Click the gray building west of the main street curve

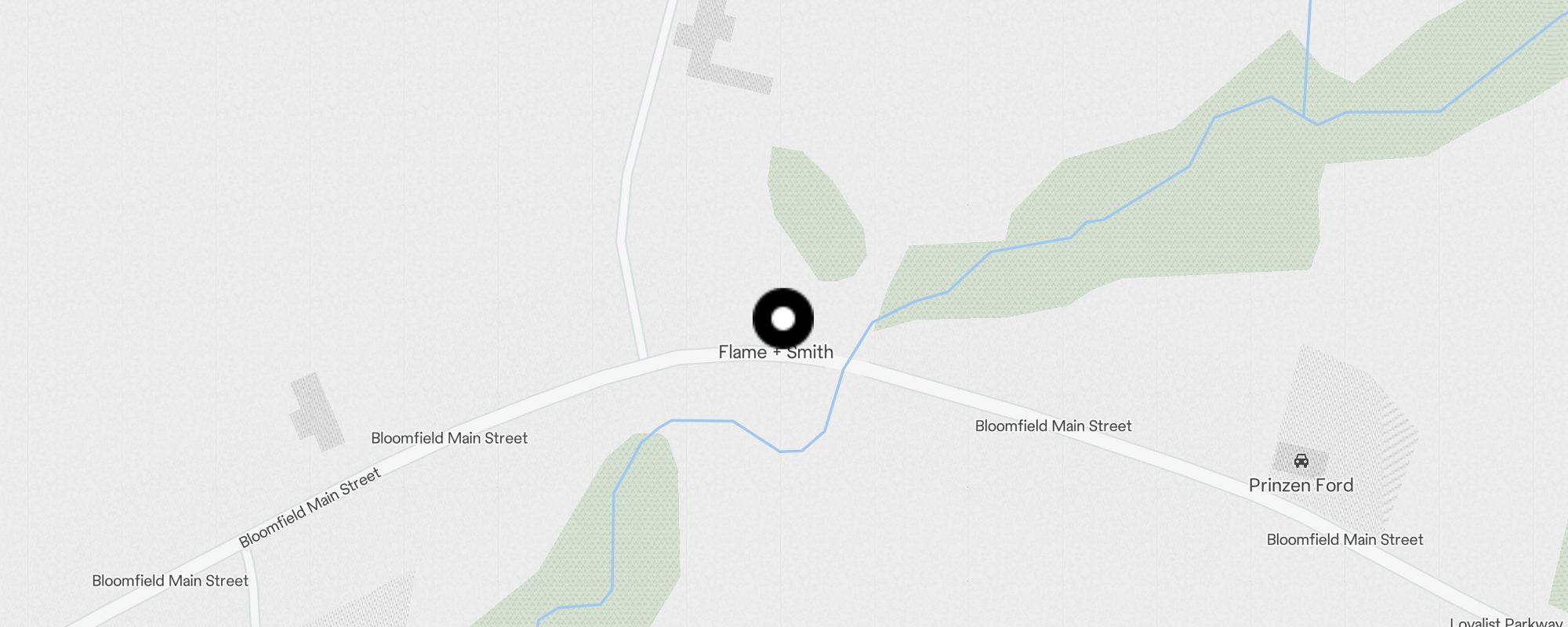(x=317, y=411)
